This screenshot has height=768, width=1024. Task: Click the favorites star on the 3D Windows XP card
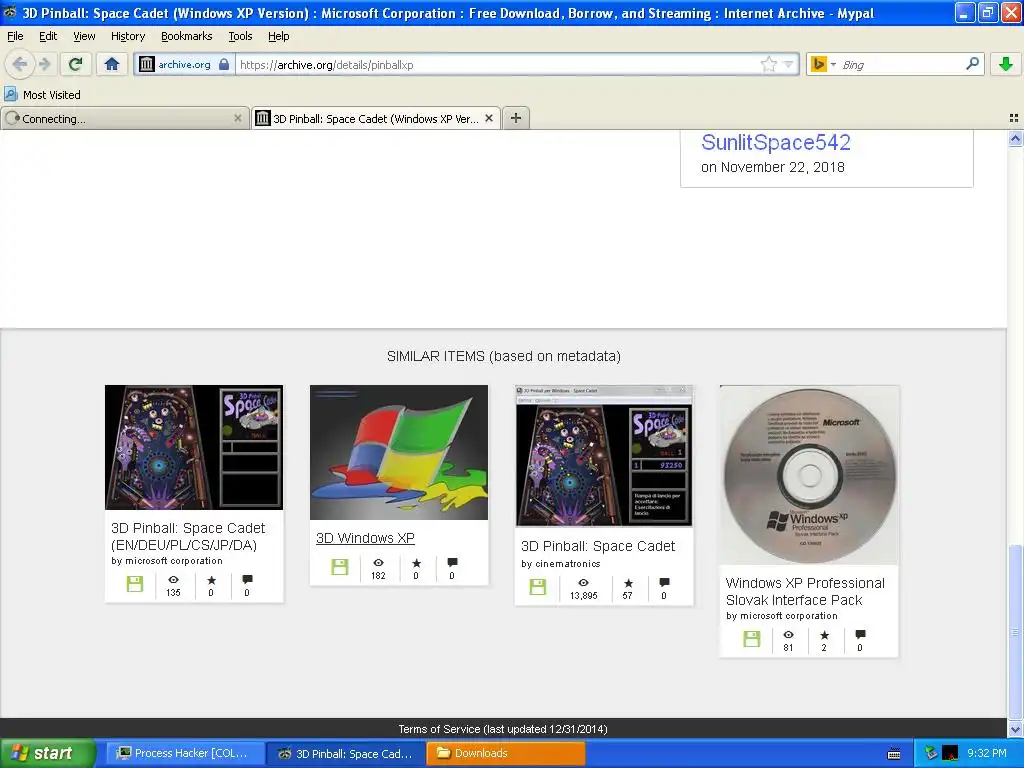click(416, 563)
